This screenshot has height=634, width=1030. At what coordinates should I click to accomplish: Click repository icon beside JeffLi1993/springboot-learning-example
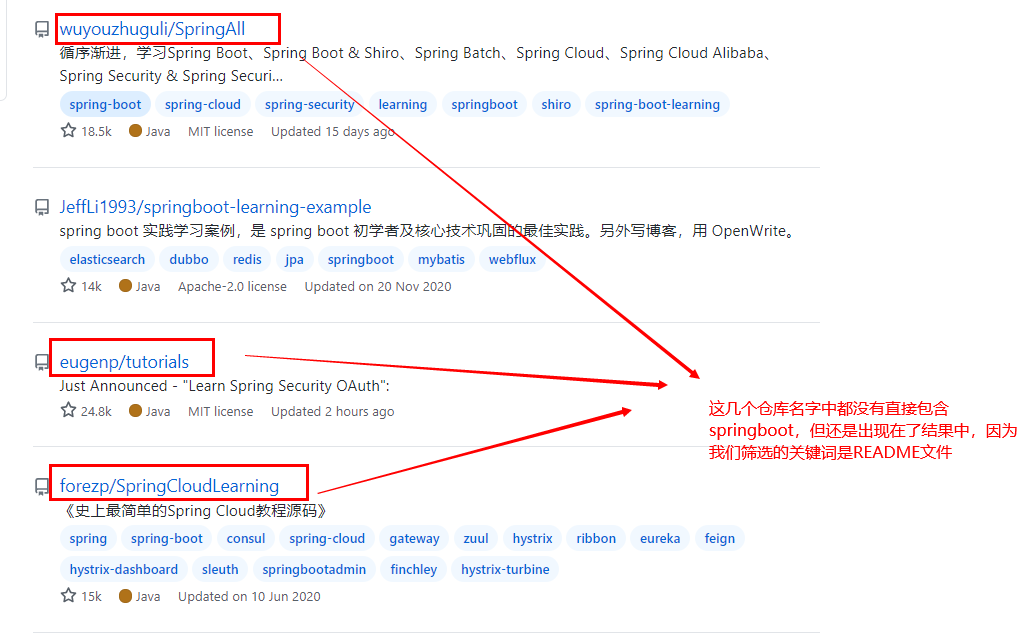pyautogui.click(x=42, y=208)
